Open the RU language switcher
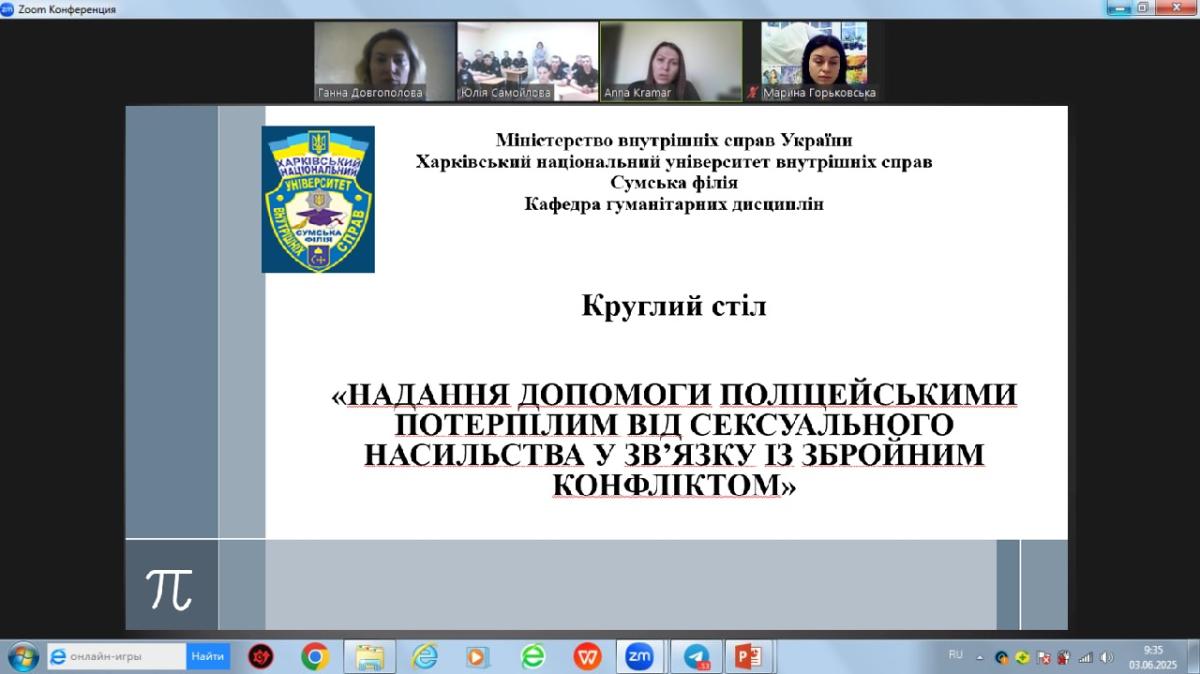Image resolution: width=1200 pixels, height=674 pixels. [955, 654]
